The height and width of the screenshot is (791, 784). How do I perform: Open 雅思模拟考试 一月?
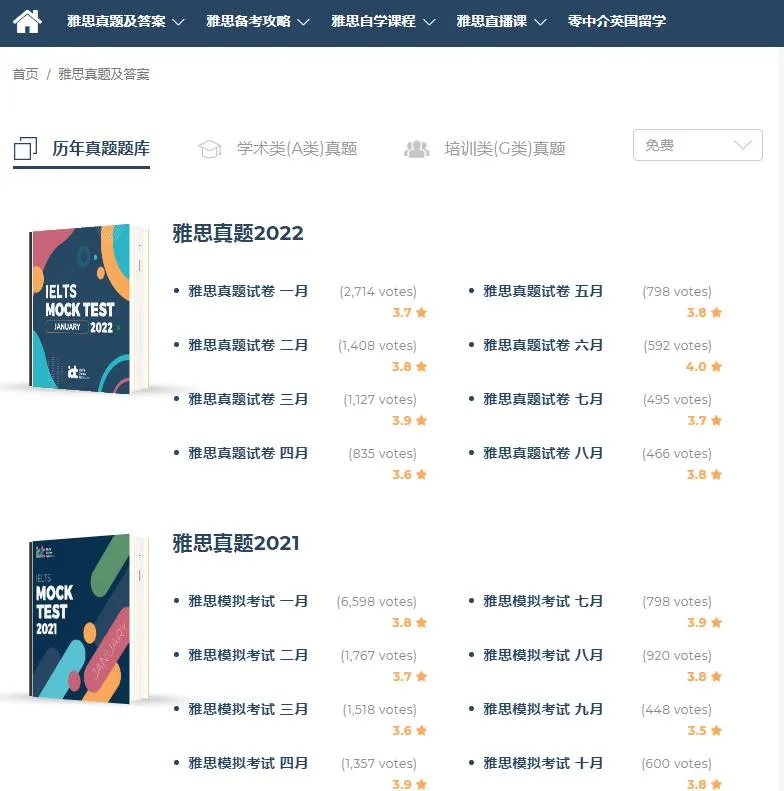[248, 601]
